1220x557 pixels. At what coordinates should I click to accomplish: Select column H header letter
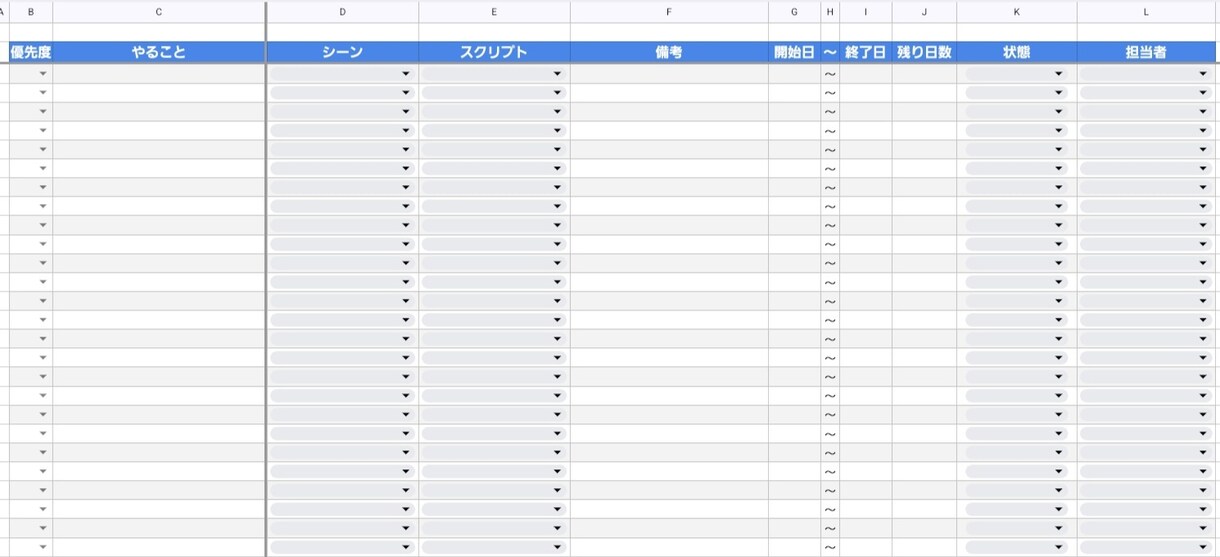coord(830,12)
